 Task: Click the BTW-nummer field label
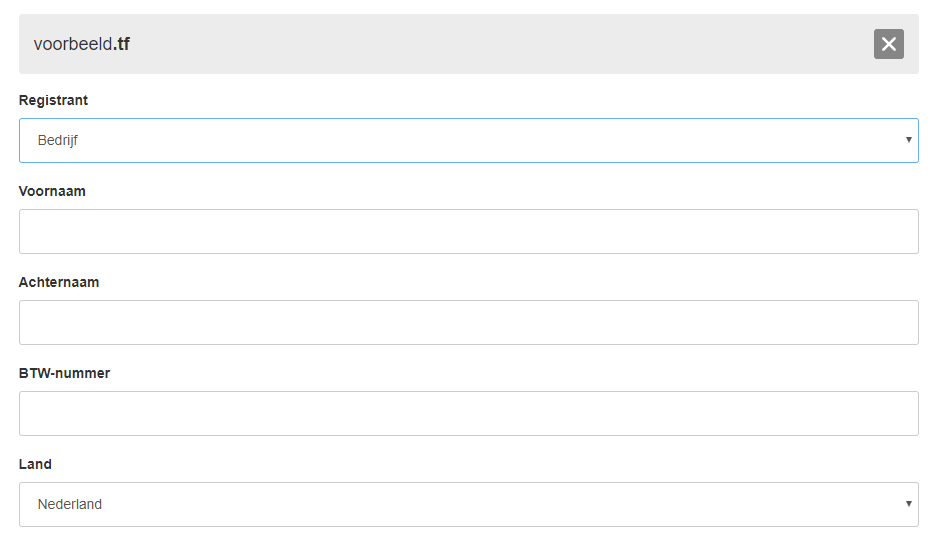pos(64,373)
